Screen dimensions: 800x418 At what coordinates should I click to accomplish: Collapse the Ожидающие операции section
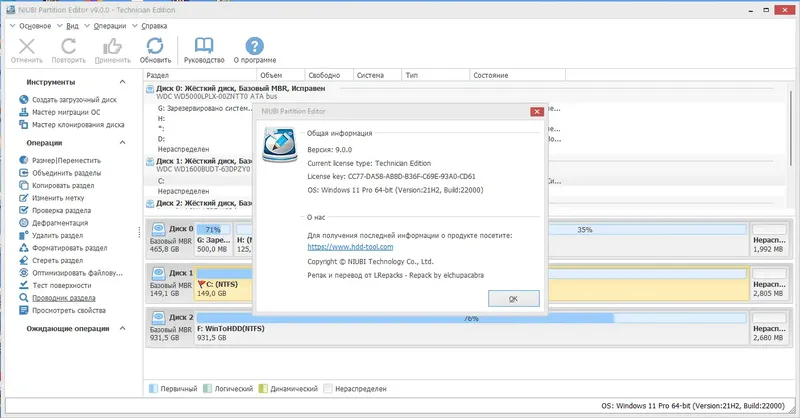(122, 328)
